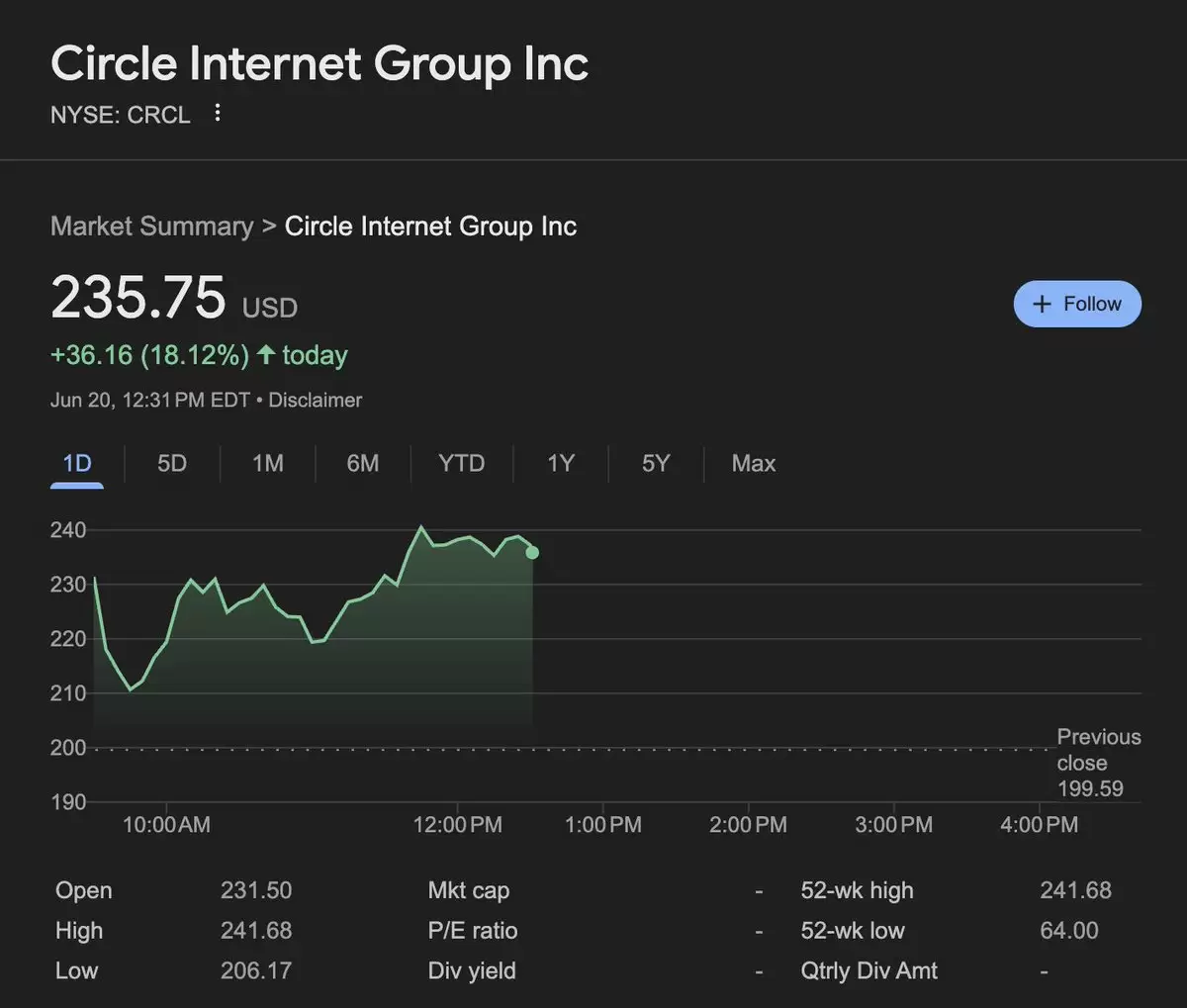This screenshot has width=1187, height=1008.
Task: Click the 240 y-axis label
Action: [x=68, y=530]
